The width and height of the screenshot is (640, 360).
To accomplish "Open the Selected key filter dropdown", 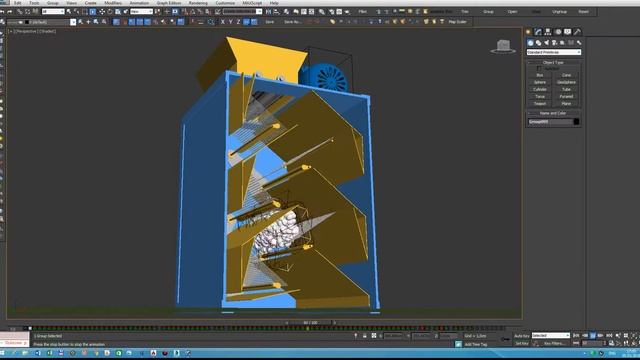I will pos(551,336).
